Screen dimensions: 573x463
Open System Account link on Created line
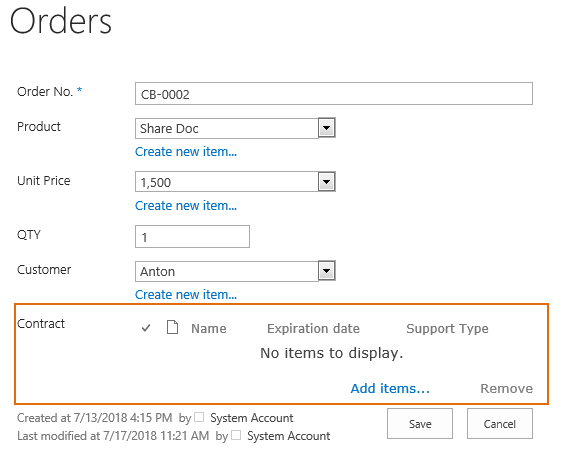pos(251,418)
